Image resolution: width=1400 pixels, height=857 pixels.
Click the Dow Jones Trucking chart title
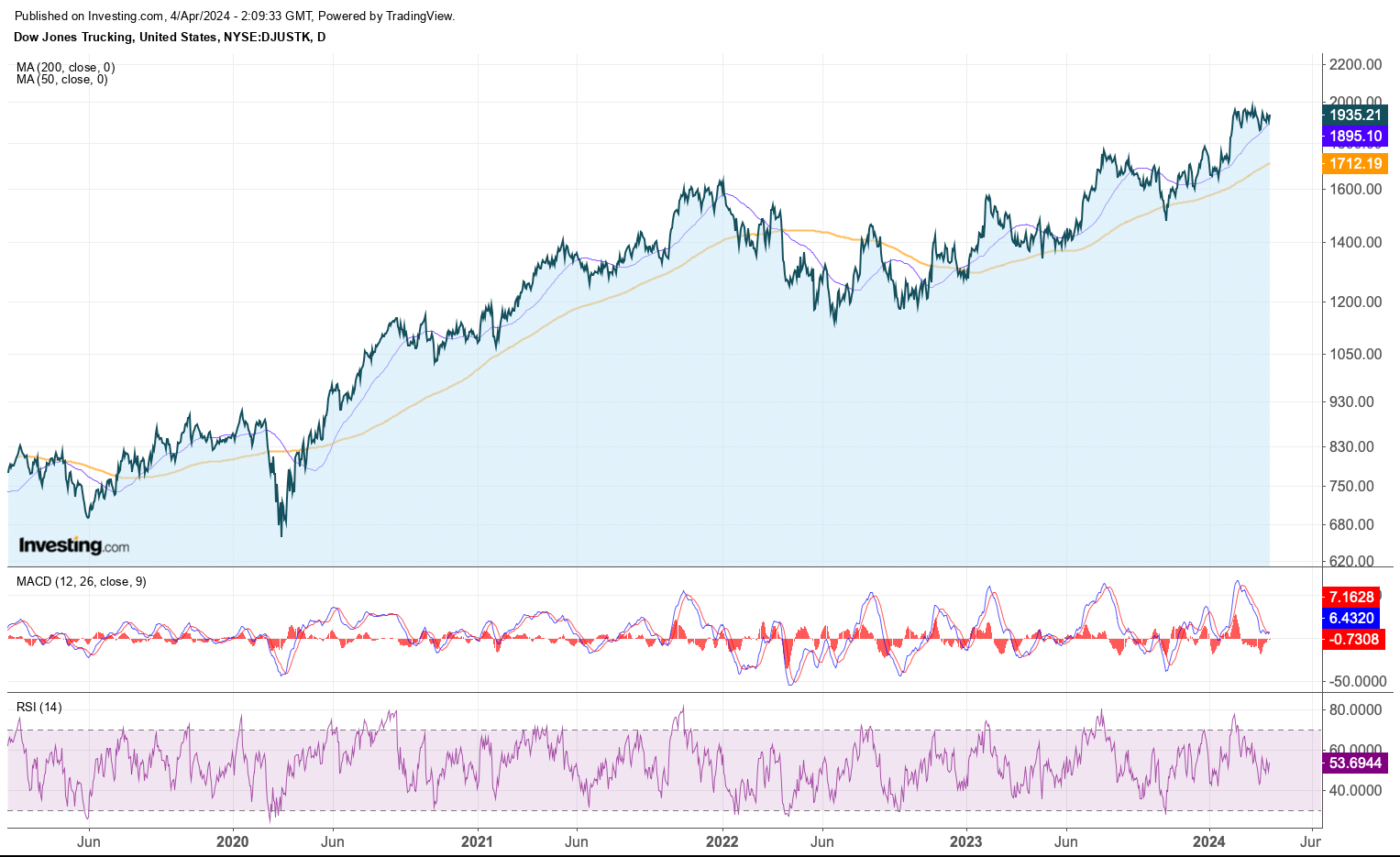tap(170, 38)
